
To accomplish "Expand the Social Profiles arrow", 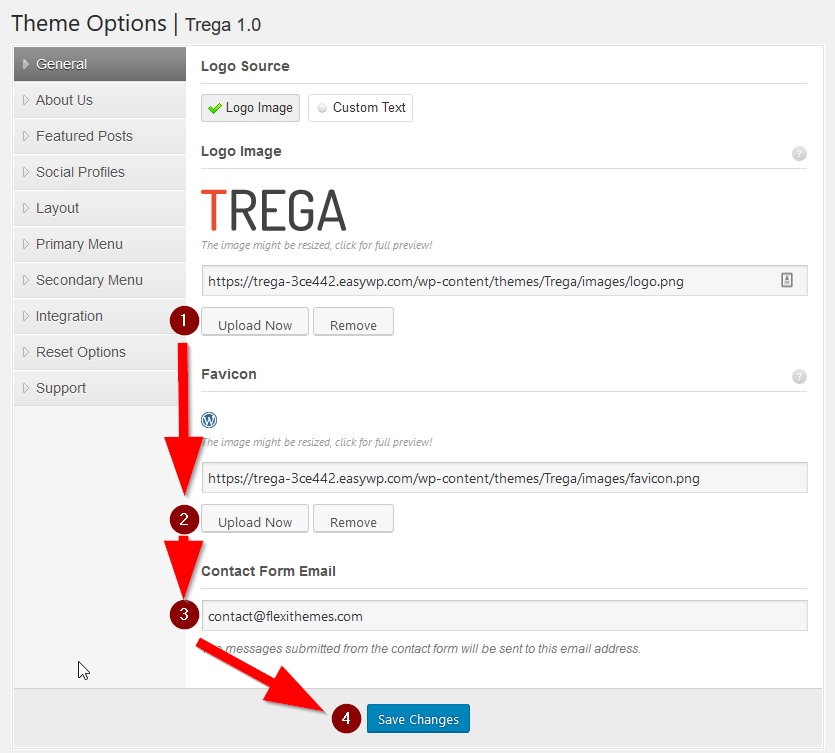I will 26,172.
